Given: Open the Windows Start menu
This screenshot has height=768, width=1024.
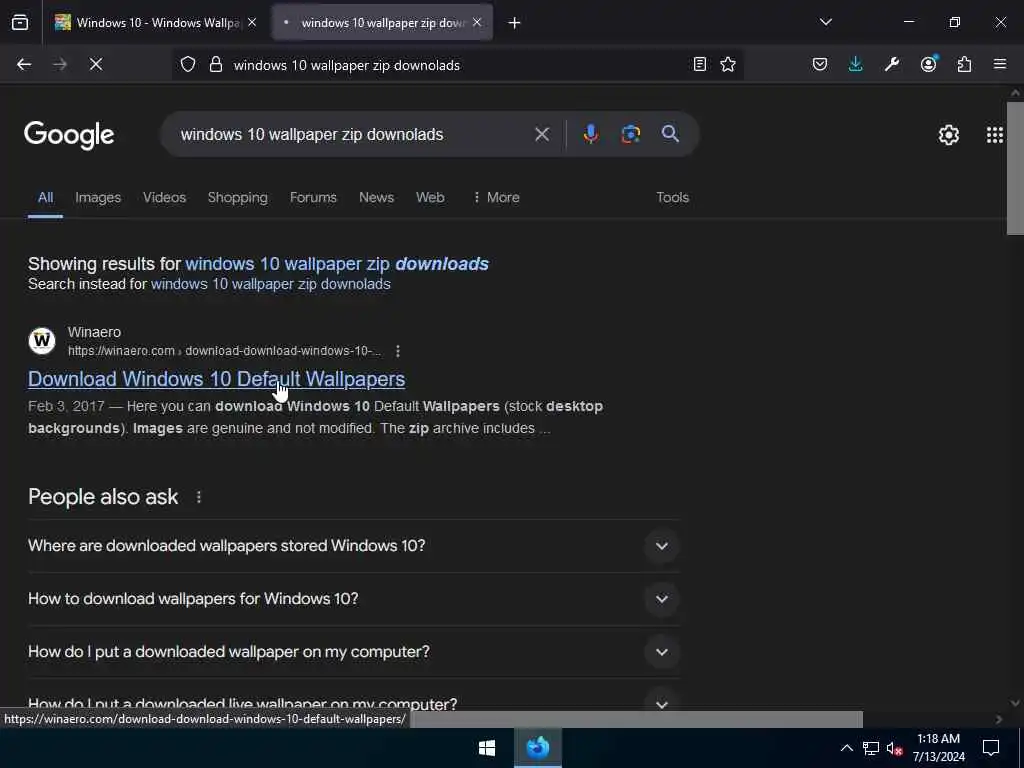Looking at the screenshot, I should pos(487,748).
